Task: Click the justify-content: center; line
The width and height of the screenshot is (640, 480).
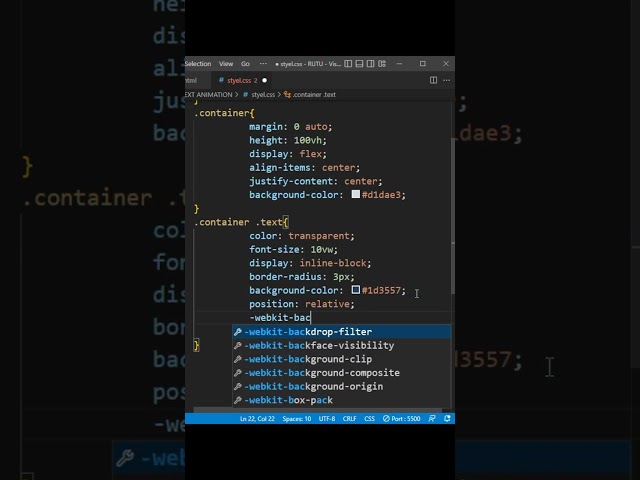Action: pos(316,181)
